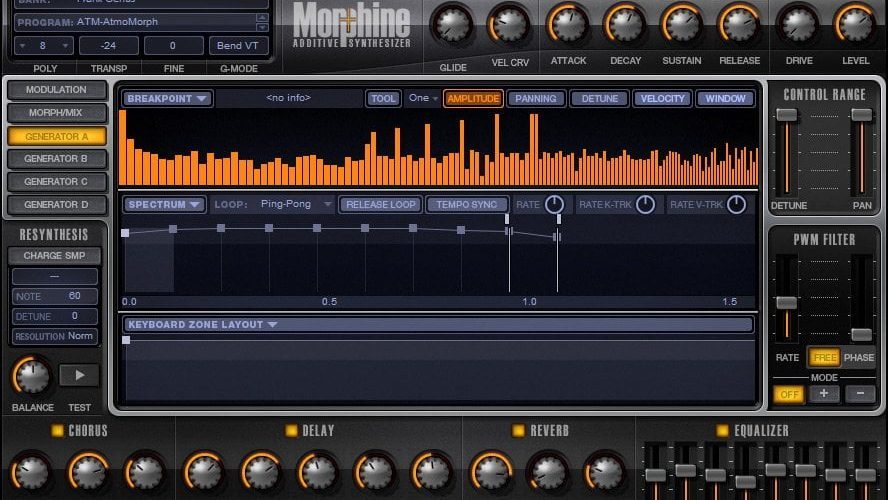Select the Generator B page
Viewport: 888px width, 500px height.
pos(56,159)
